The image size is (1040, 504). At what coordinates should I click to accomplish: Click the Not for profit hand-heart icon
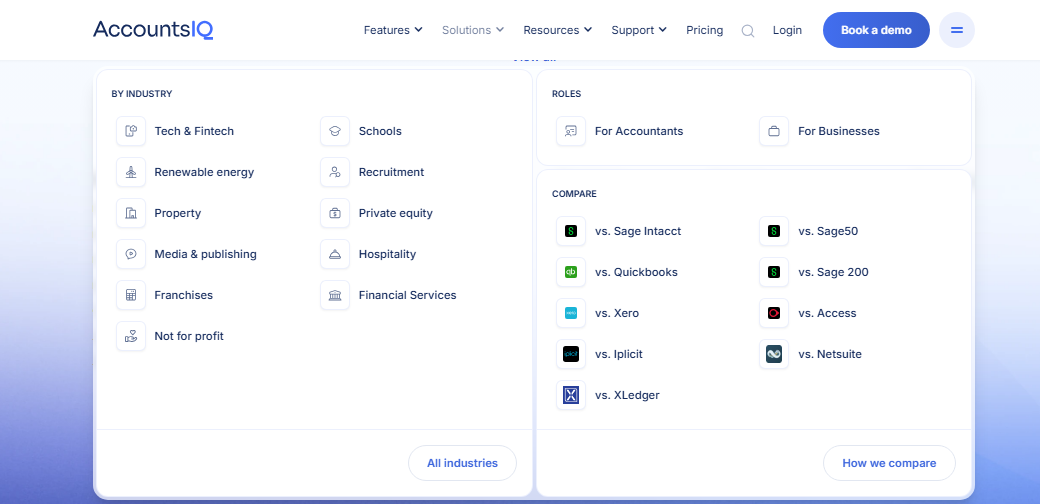(131, 336)
